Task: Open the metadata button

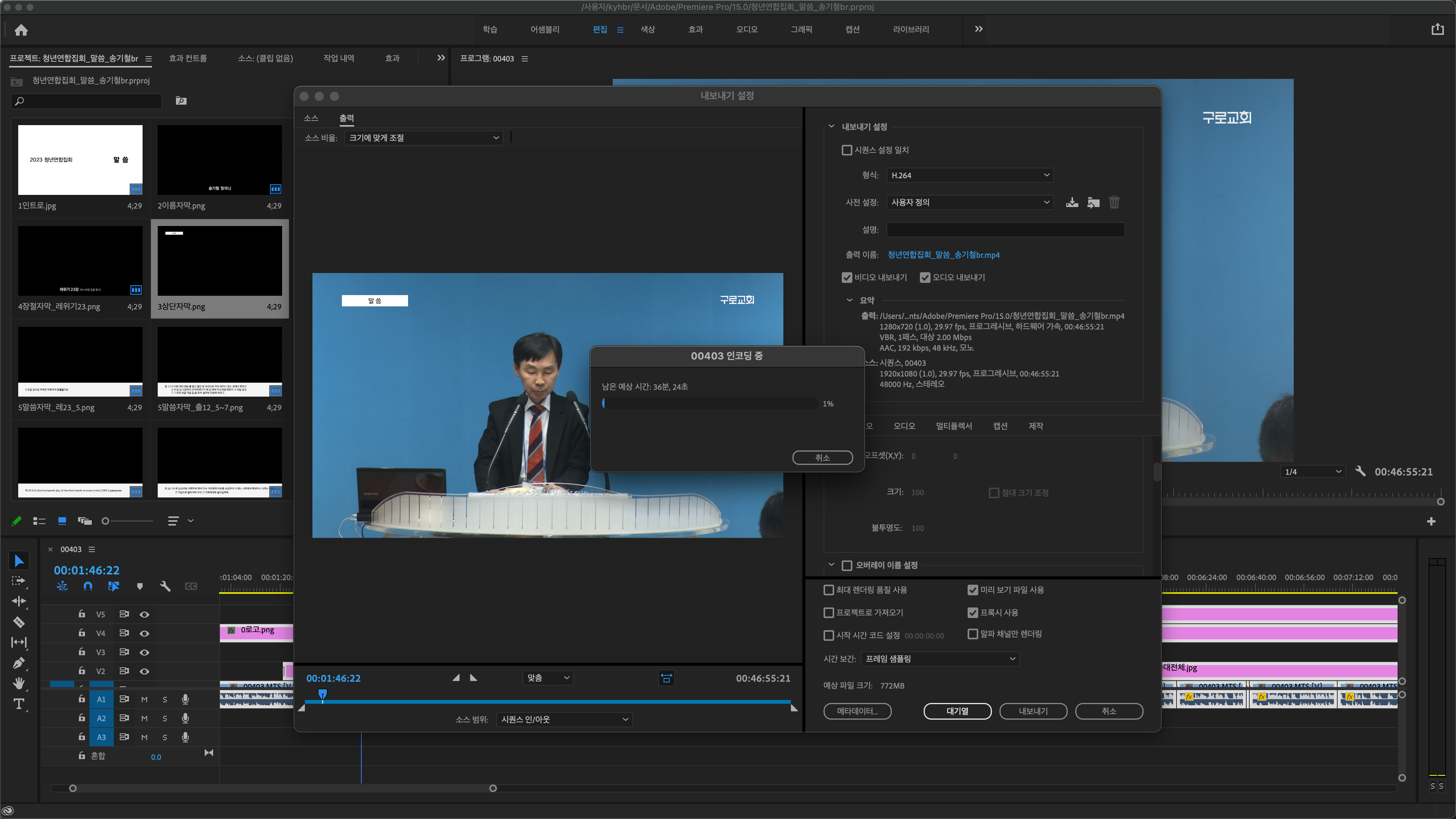Action: tap(857, 711)
